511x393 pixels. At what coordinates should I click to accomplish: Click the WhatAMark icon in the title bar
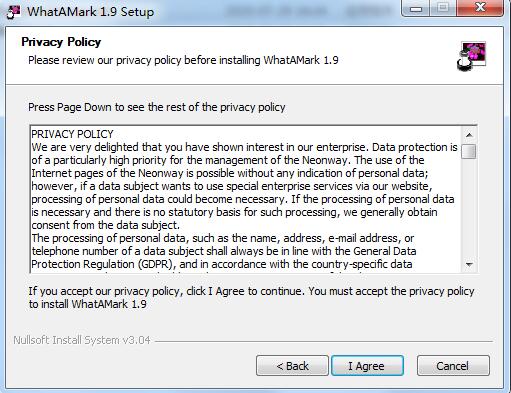(13, 12)
